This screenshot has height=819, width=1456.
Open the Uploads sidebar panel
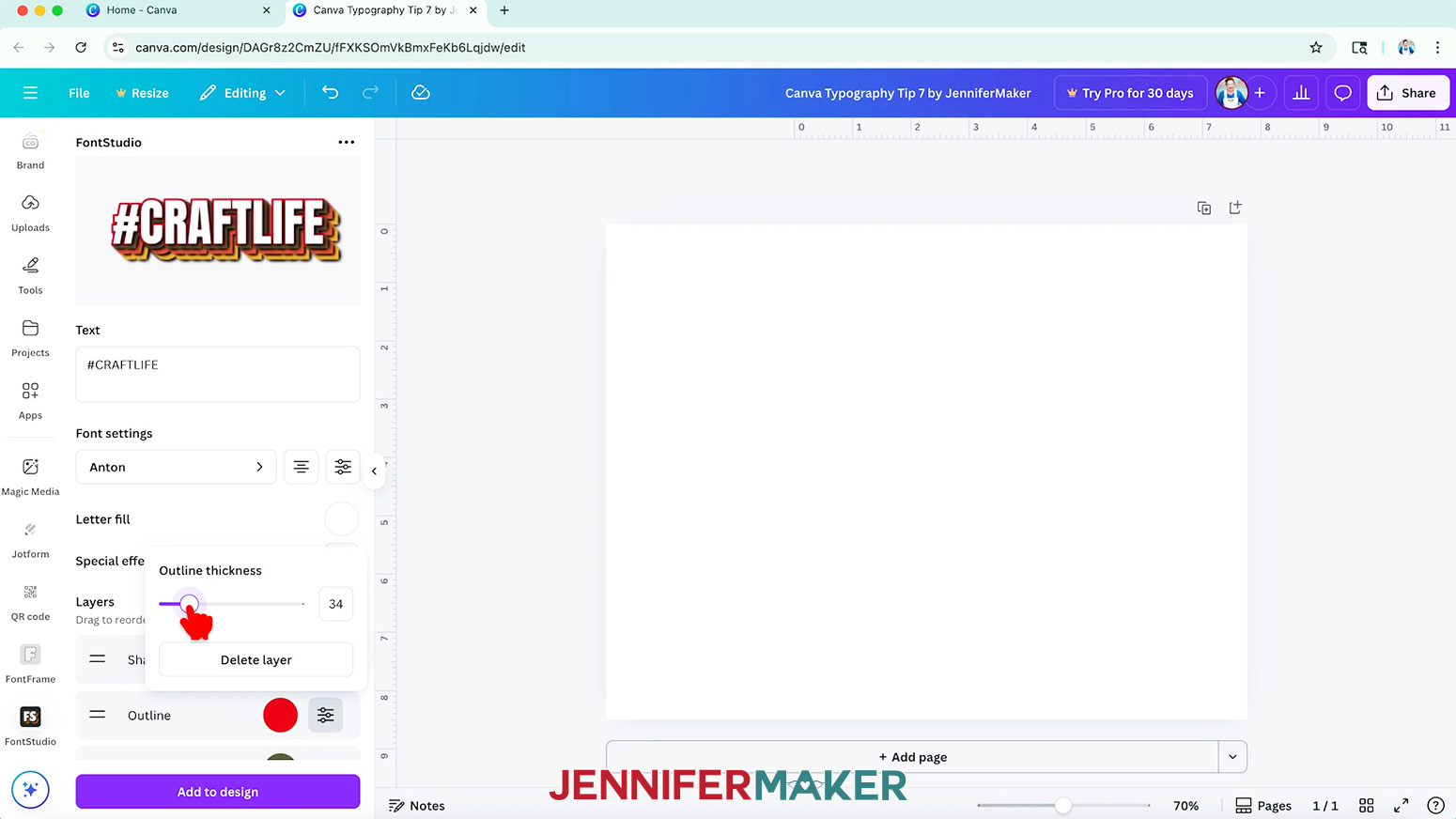click(x=30, y=213)
